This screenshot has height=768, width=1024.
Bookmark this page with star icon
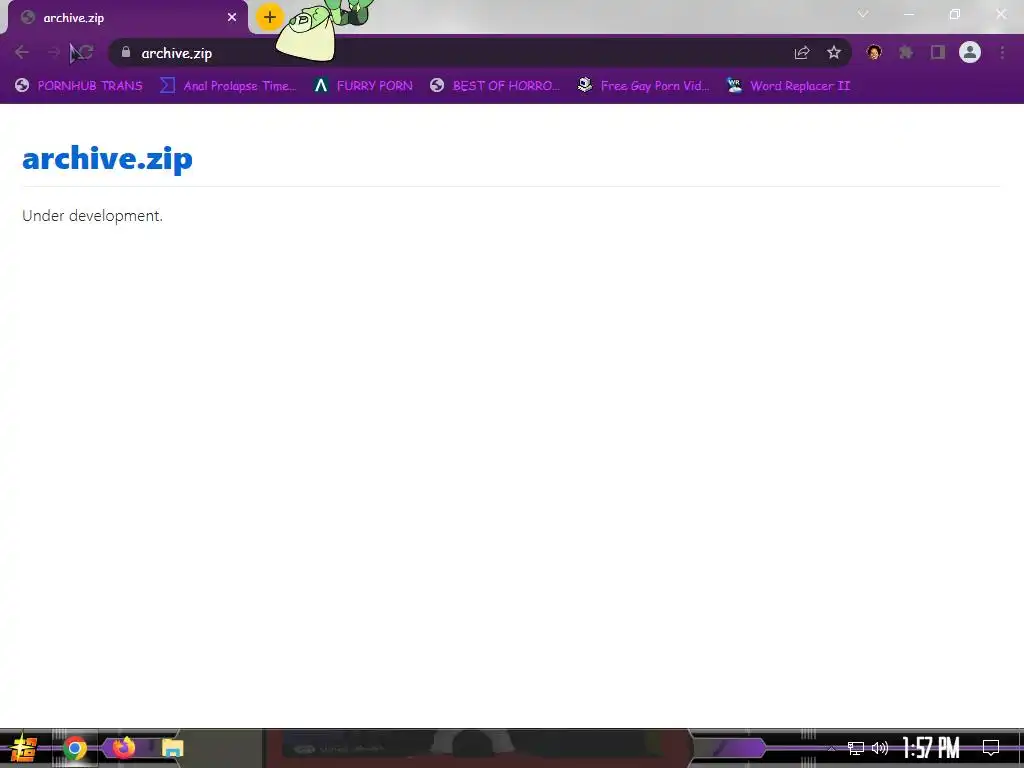point(834,53)
